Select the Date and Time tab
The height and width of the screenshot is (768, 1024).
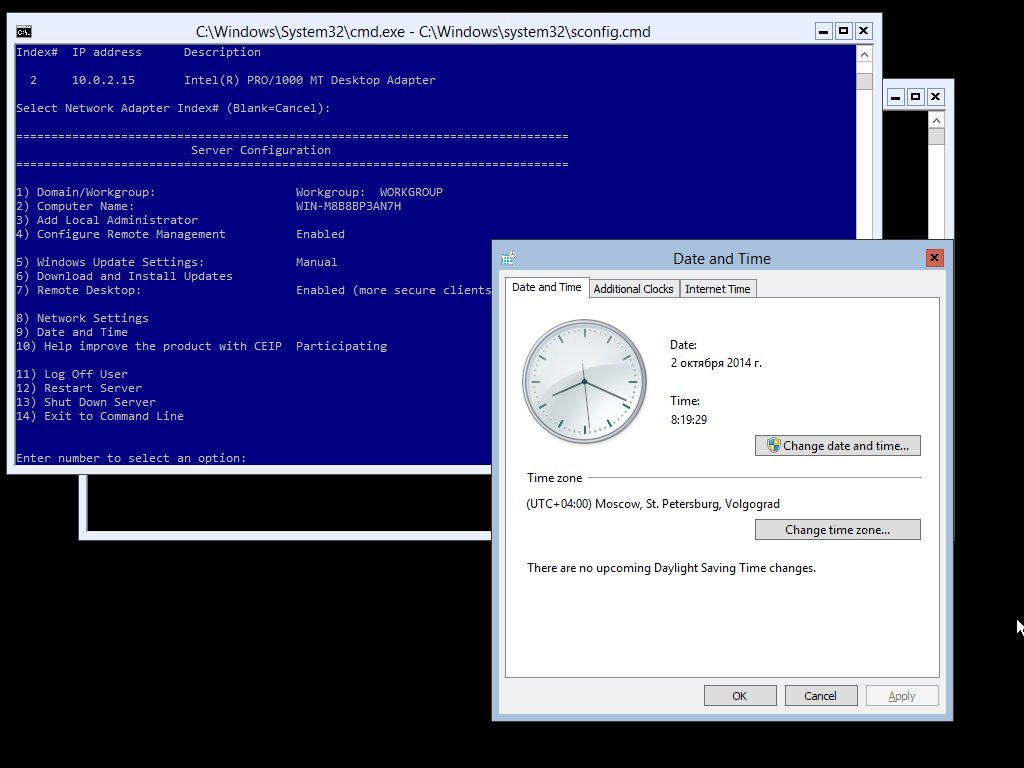[547, 287]
